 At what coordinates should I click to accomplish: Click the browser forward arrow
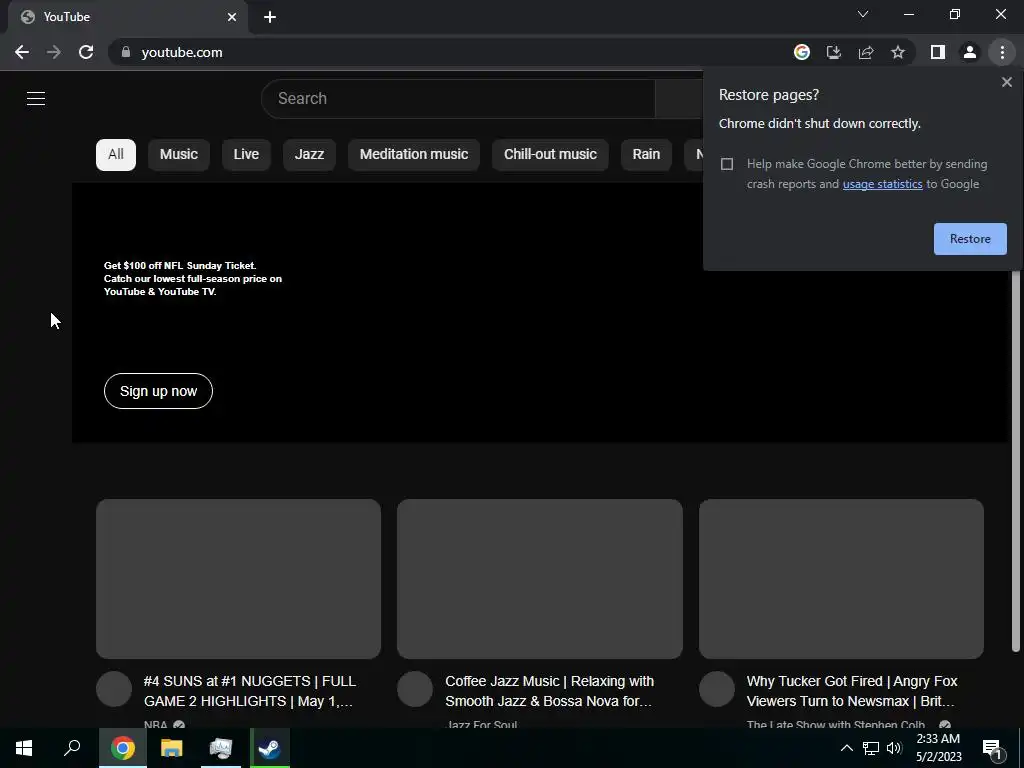click(x=54, y=52)
